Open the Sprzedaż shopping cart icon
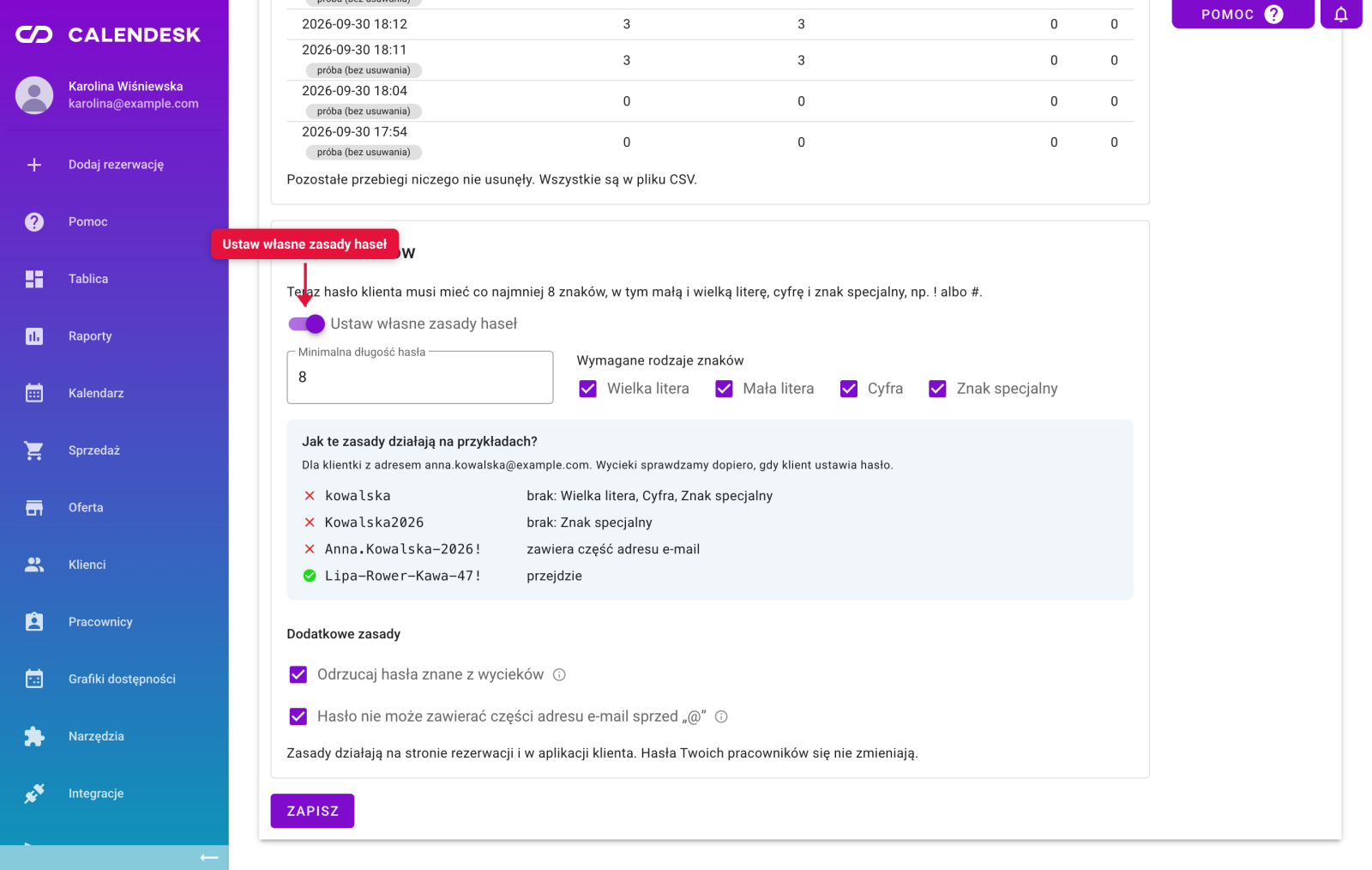1372x870 pixels. 34,450
